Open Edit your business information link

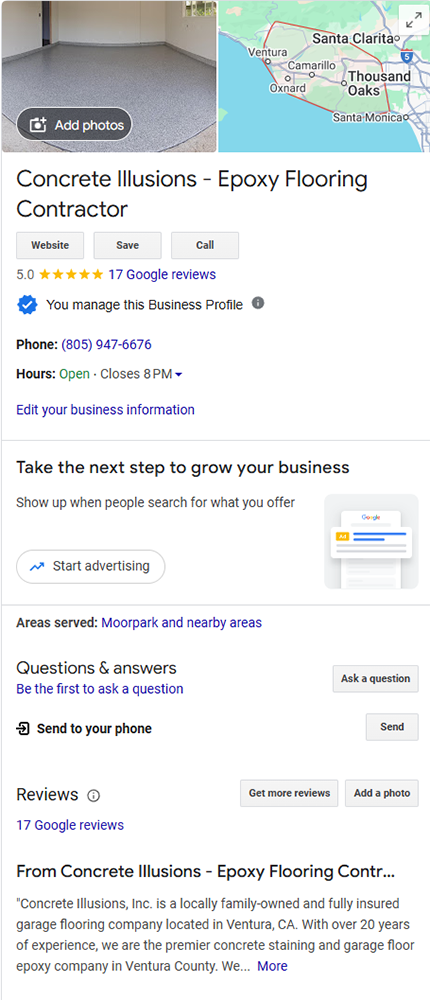(x=105, y=410)
